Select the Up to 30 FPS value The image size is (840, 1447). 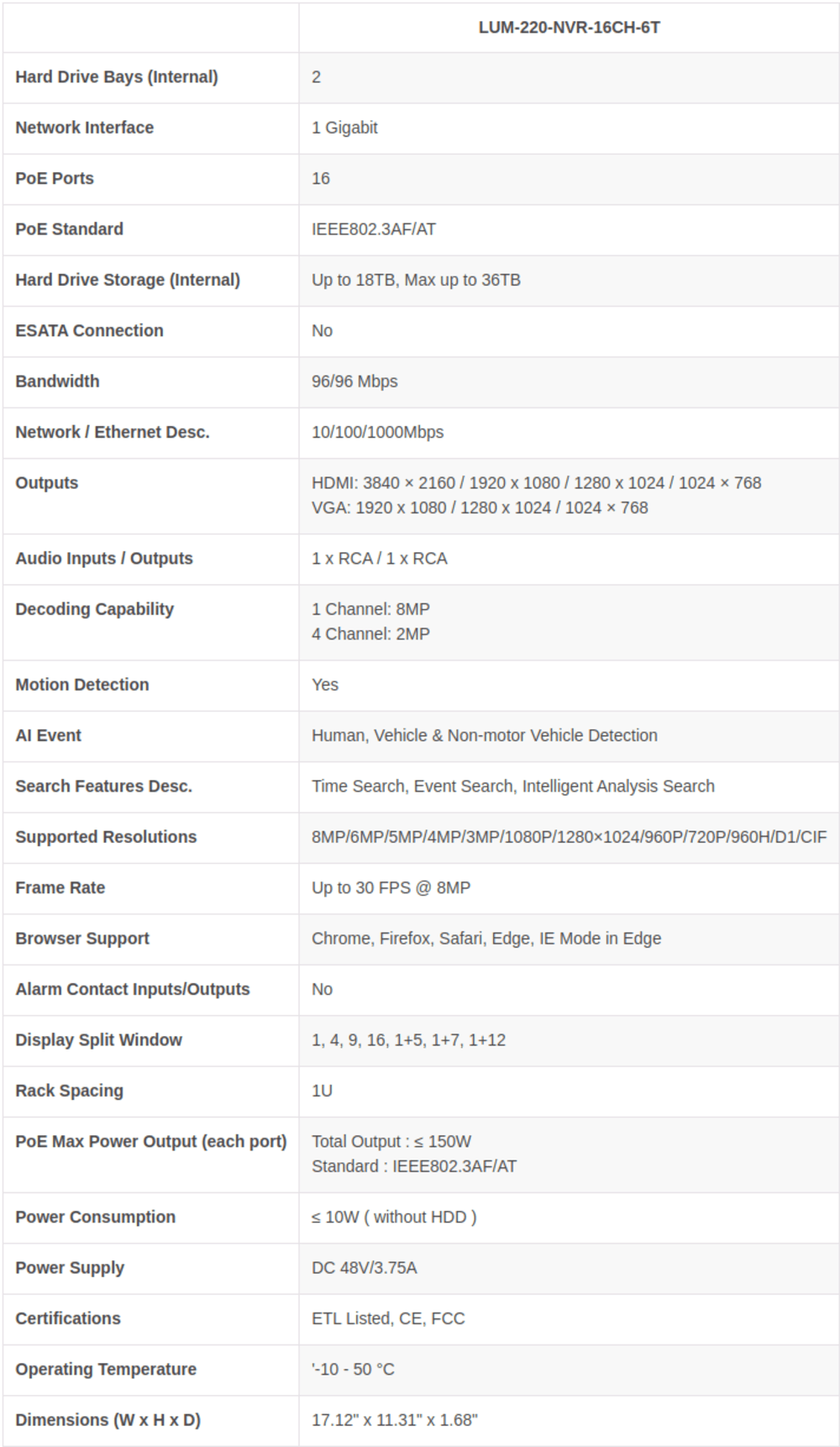[391, 887]
